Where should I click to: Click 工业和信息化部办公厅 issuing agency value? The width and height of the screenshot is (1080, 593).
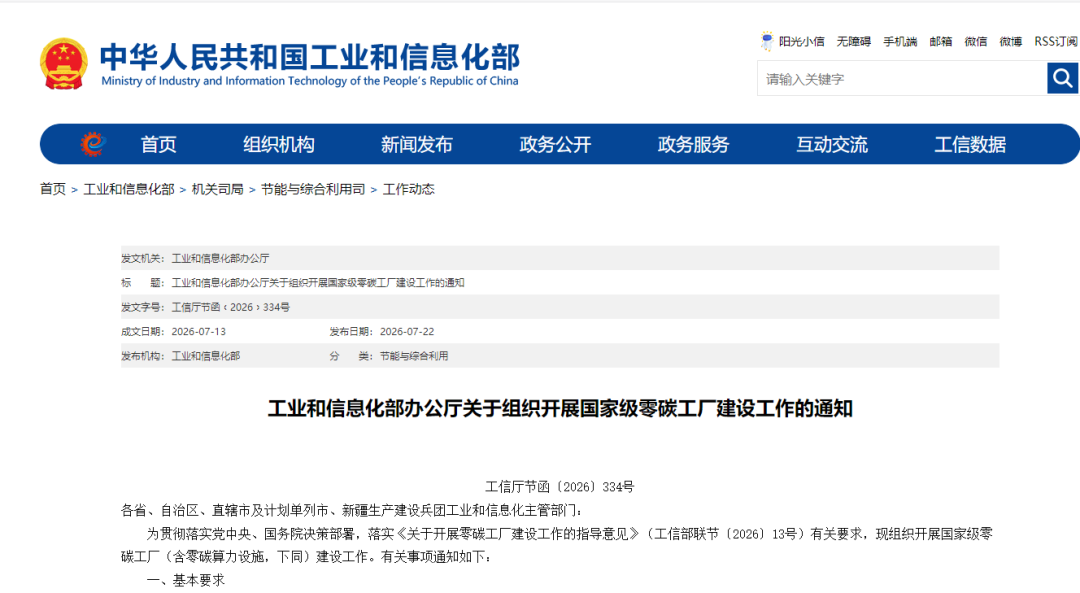(x=220, y=258)
